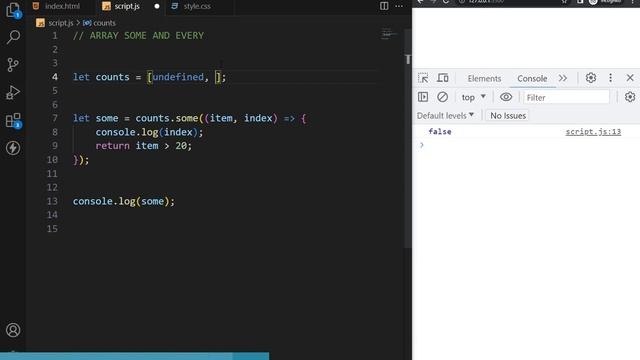This screenshot has height=360, width=640.
Task: Switch to the style.css tab
Action: pos(197,6)
